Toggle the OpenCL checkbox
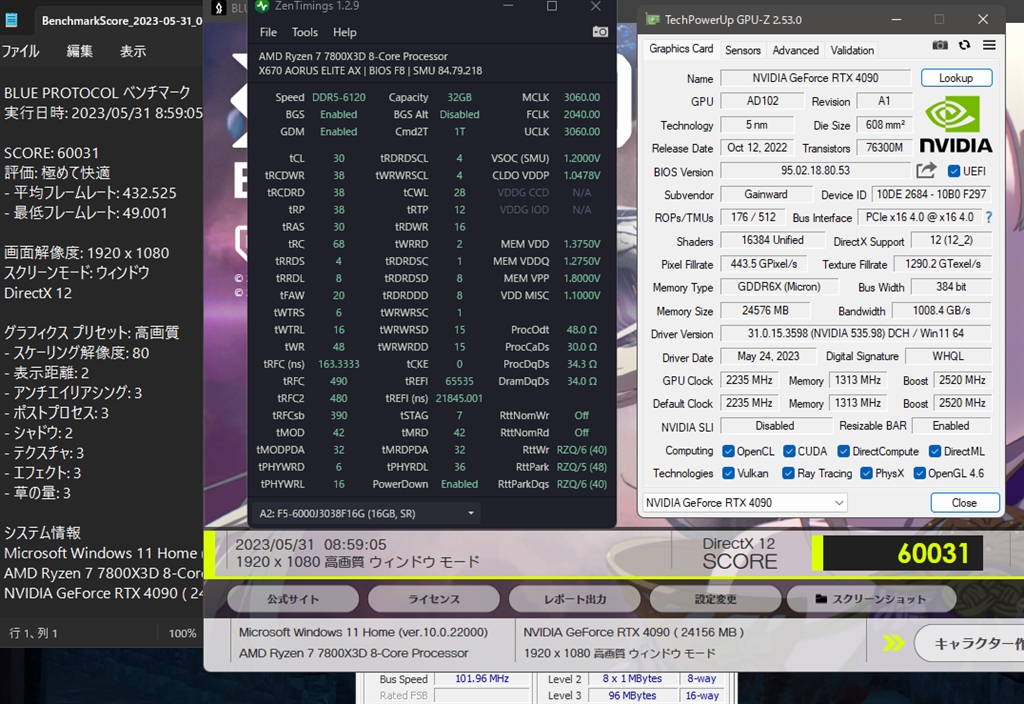The image size is (1024, 704). tap(729, 451)
